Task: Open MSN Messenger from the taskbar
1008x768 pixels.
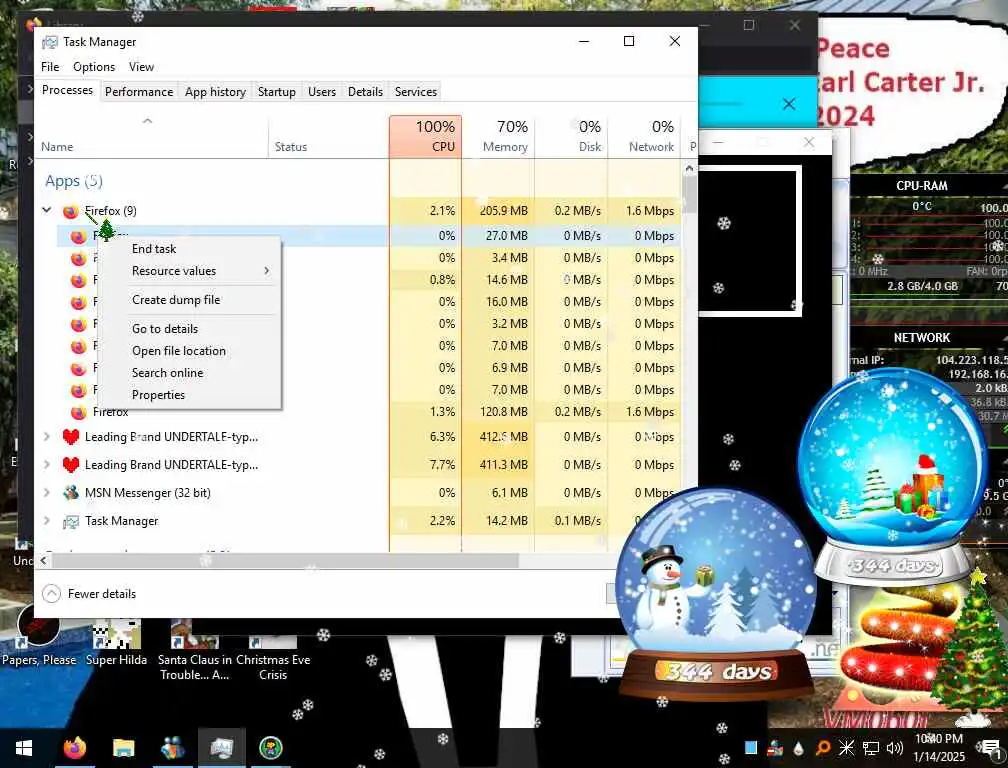Action: point(172,748)
